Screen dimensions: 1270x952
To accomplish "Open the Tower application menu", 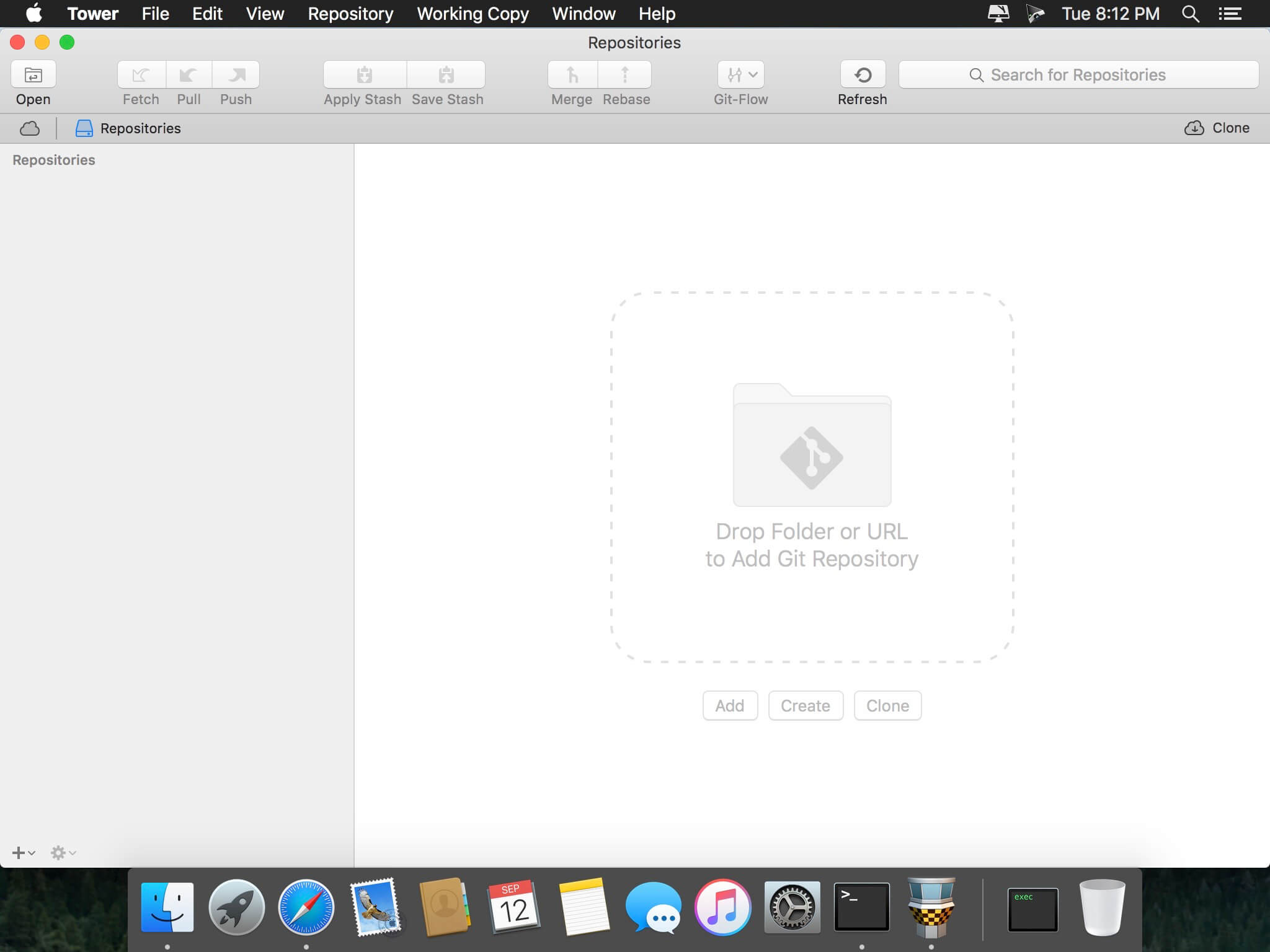I will point(93,14).
